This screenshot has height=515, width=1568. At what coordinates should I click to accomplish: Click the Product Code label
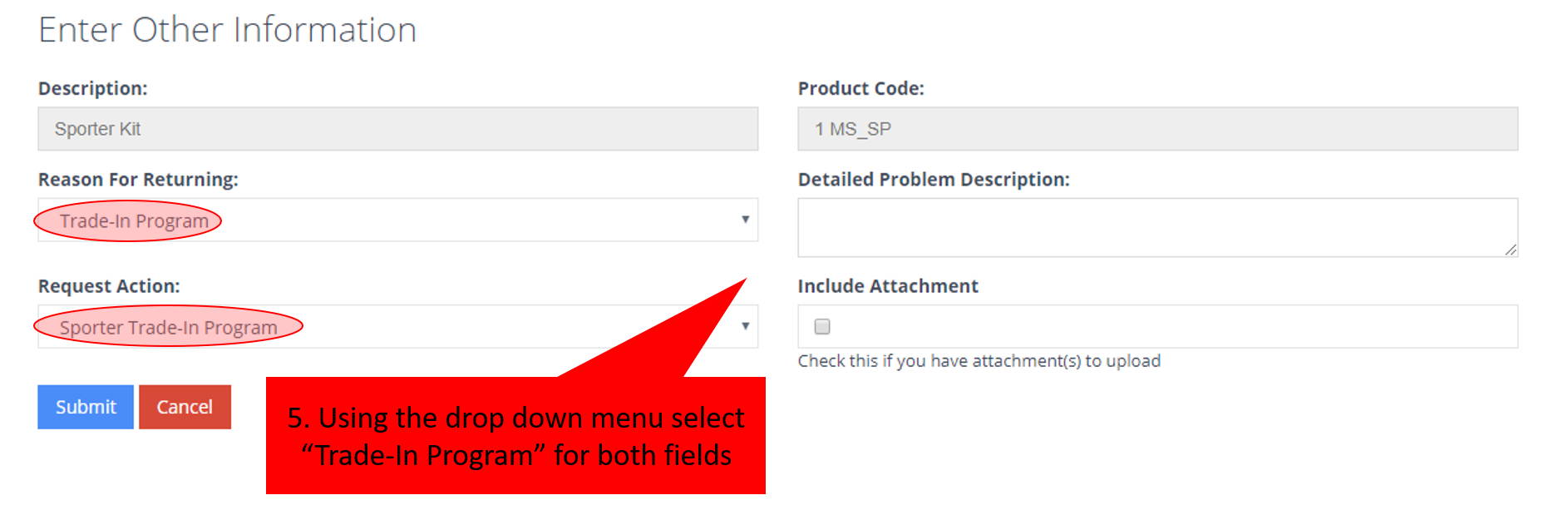point(860,88)
